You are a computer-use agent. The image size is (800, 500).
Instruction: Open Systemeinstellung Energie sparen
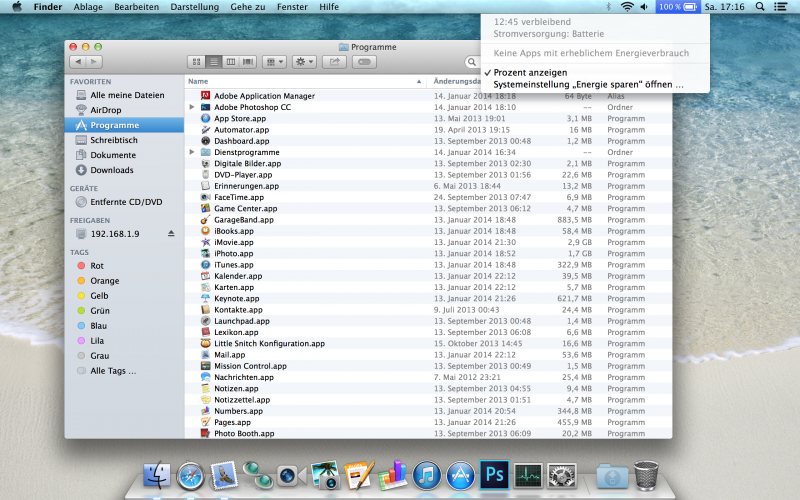(595, 85)
